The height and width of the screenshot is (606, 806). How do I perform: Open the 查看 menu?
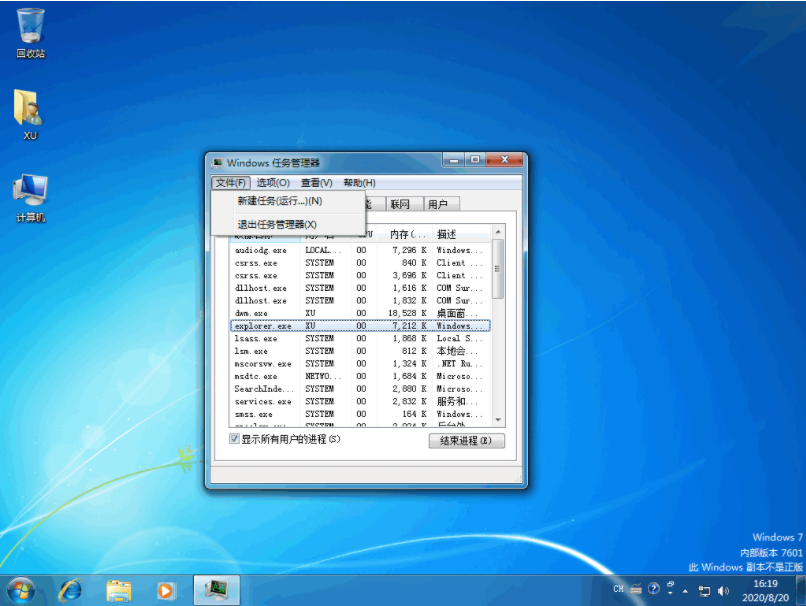pyautogui.click(x=316, y=182)
